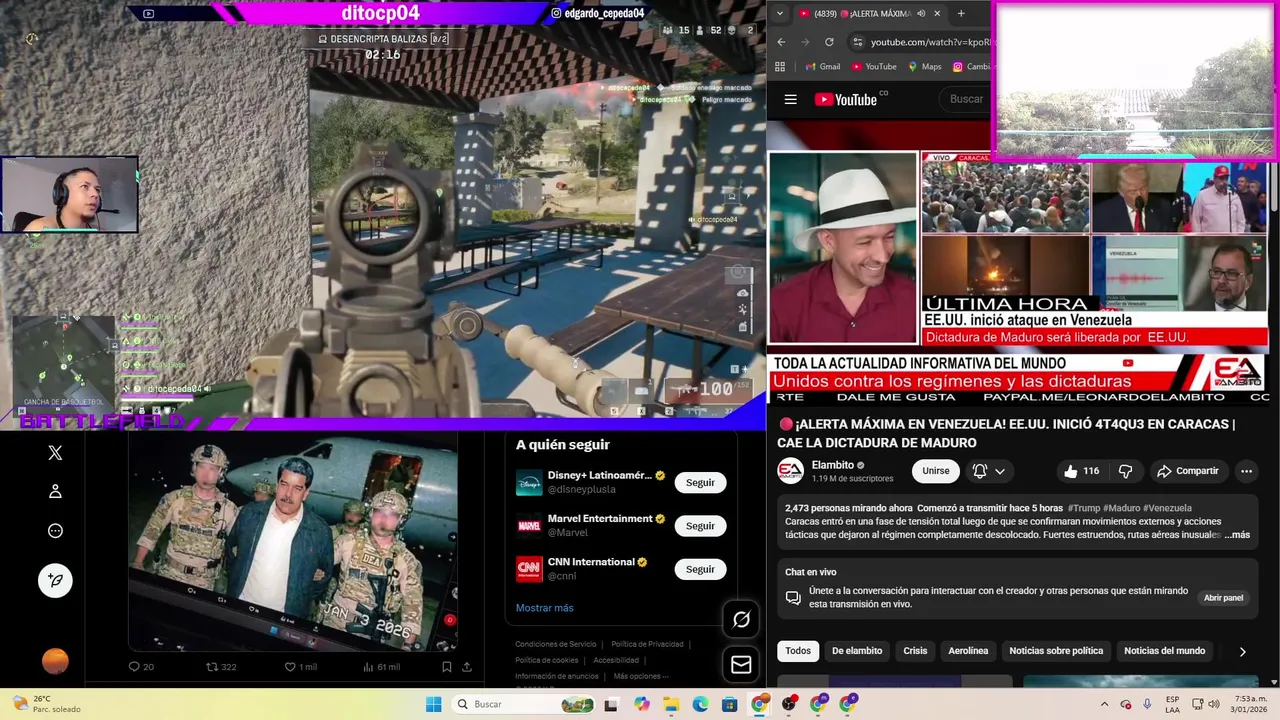Open Microsoft Store from the taskbar
Image resolution: width=1280 pixels, height=720 pixels.
point(729,704)
